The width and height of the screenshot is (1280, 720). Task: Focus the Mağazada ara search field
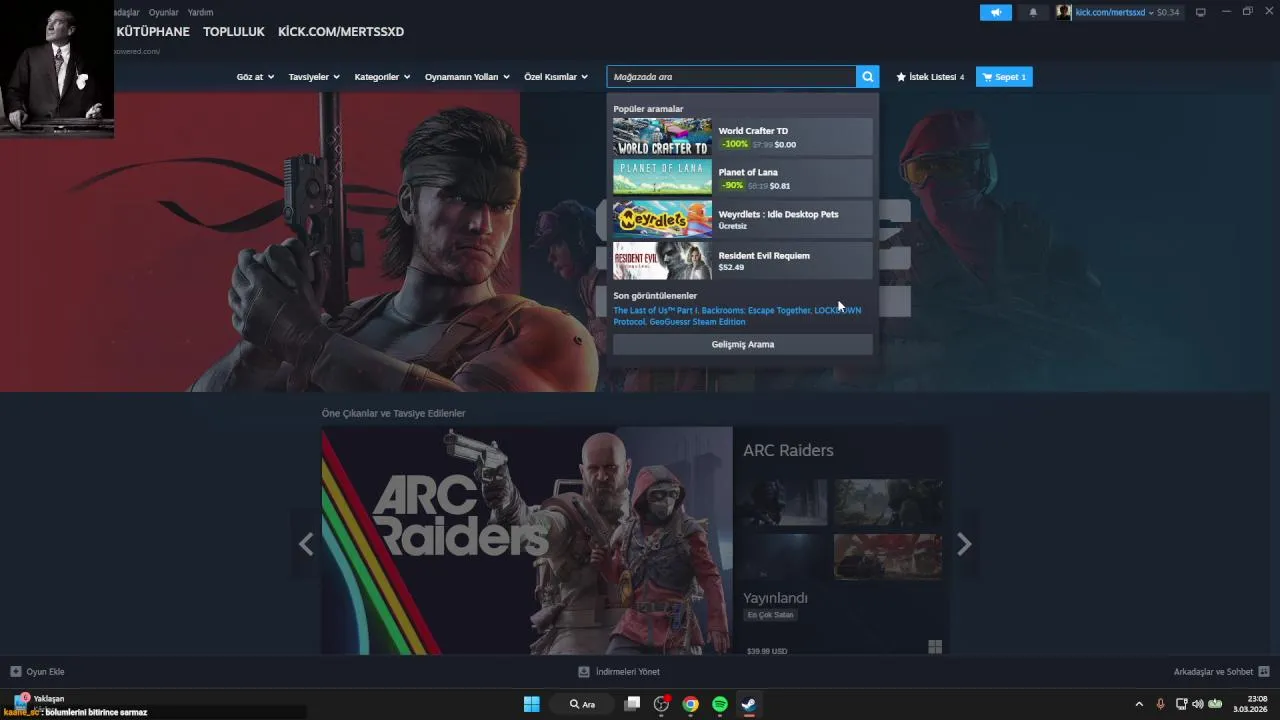pyautogui.click(x=731, y=77)
